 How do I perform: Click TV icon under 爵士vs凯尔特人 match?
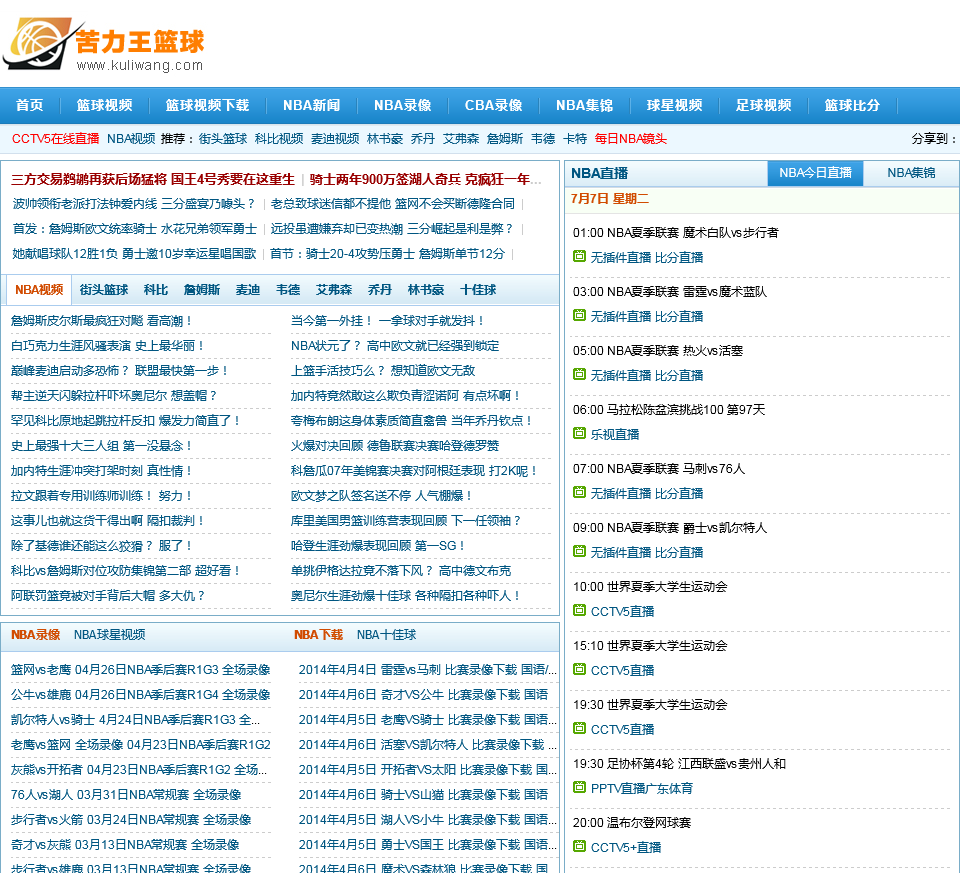(579, 551)
